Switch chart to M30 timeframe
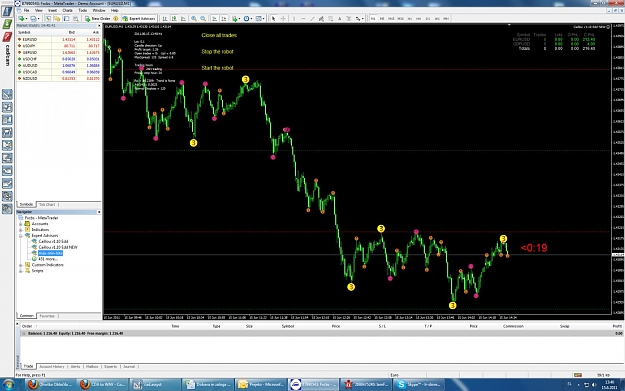This screenshot has height=391, width=625. (400, 18)
